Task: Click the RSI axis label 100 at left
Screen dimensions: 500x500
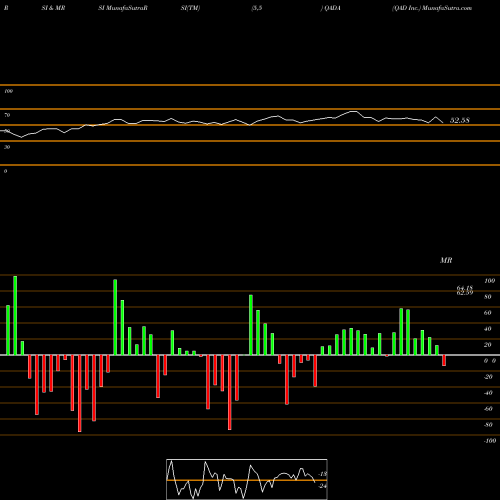Action: coord(8,91)
